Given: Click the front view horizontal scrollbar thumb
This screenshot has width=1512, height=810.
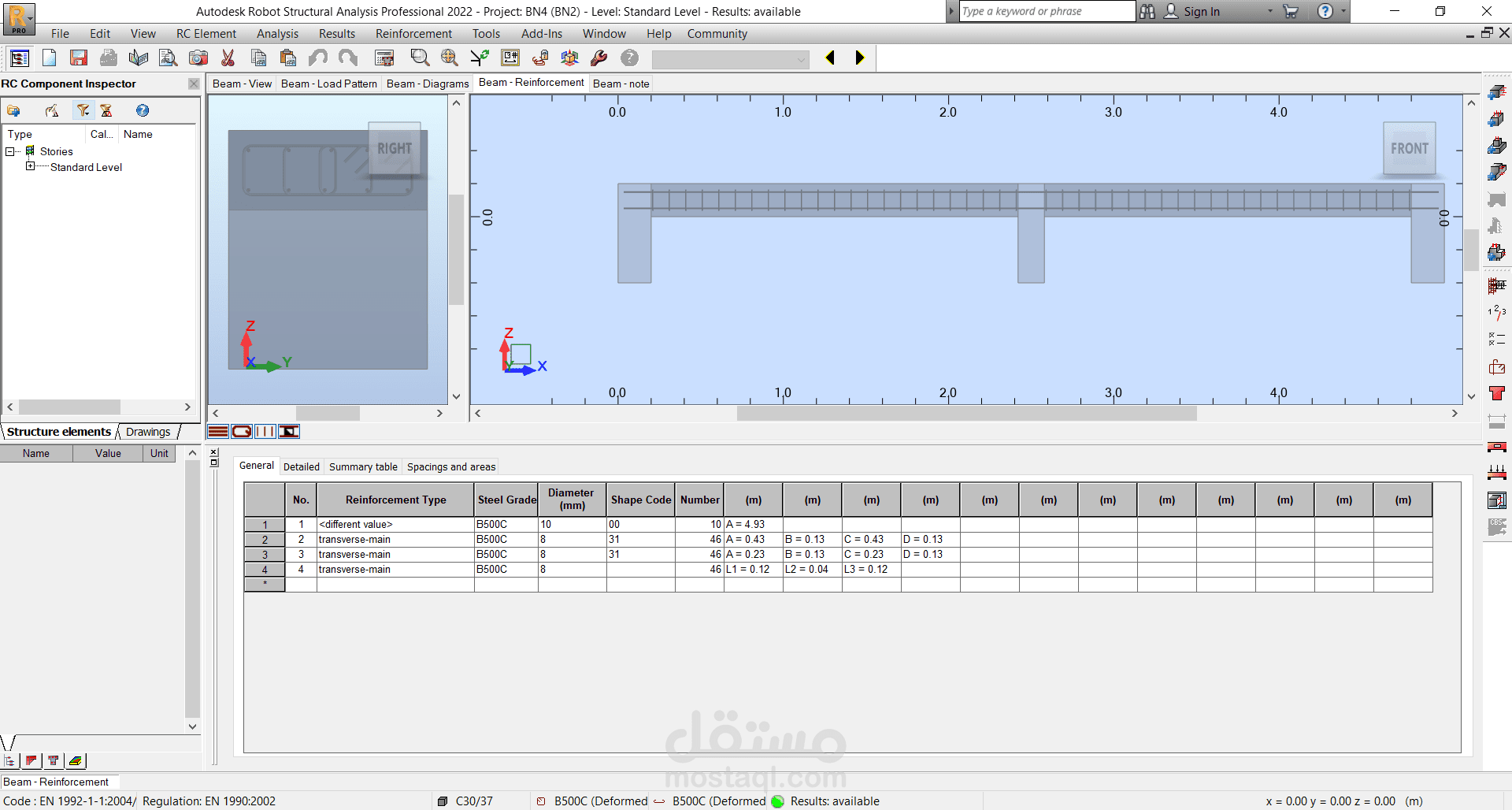Looking at the screenshot, I should click(x=966, y=413).
